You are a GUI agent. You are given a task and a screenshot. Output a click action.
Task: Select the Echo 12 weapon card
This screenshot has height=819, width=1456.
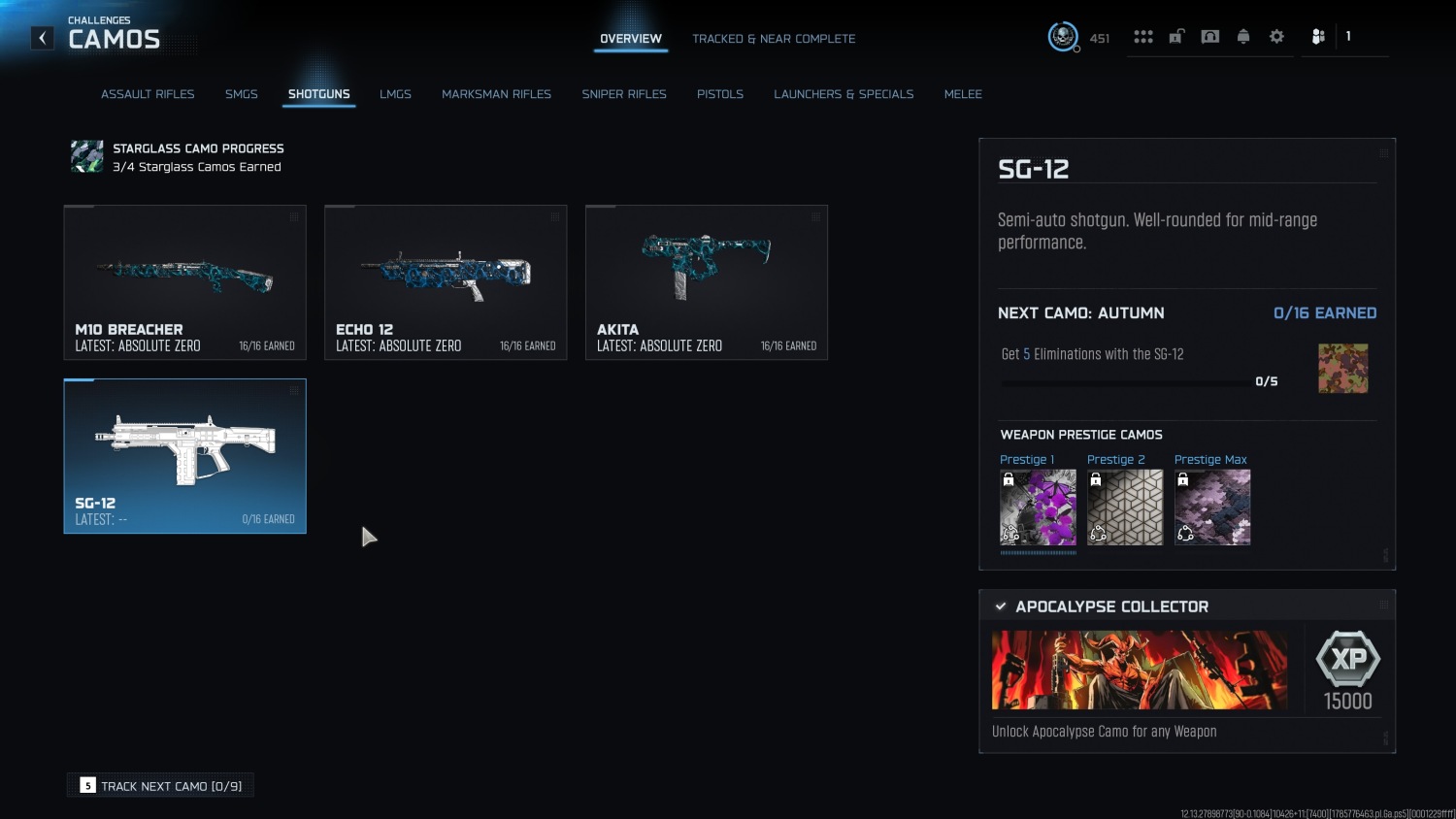[446, 282]
